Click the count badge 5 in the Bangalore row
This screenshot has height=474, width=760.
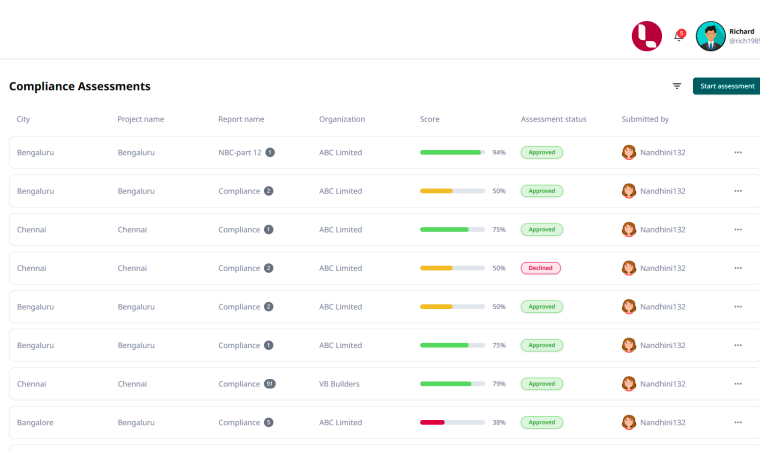pyautogui.click(x=269, y=422)
